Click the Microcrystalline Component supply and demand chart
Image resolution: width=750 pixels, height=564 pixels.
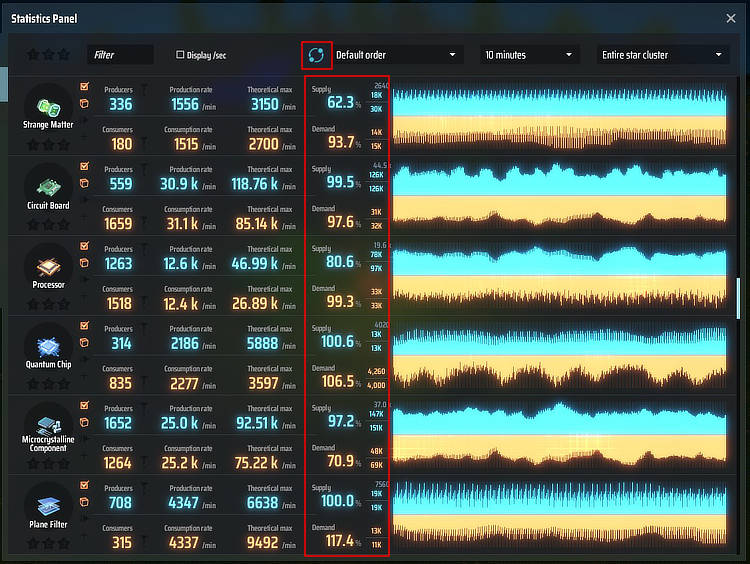coord(559,435)
